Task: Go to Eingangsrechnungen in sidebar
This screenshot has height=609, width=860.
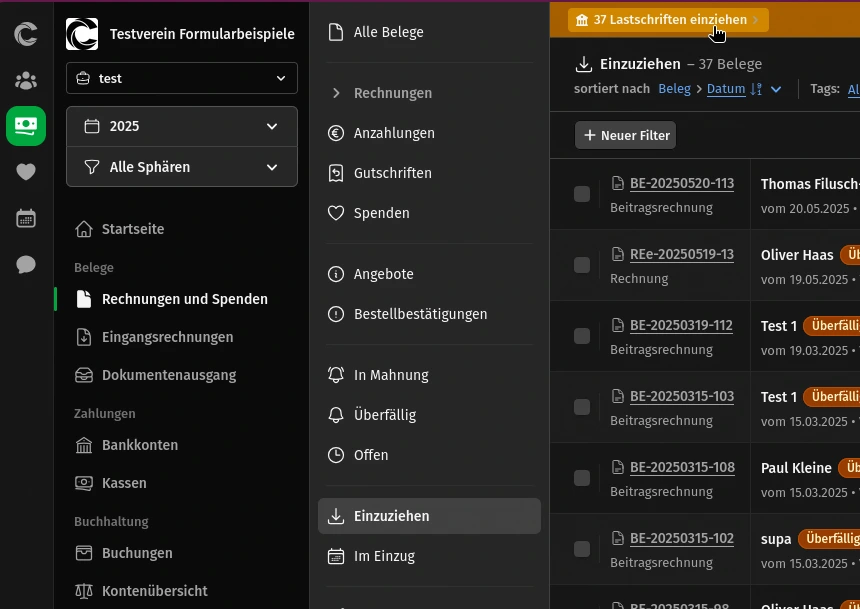Action: click(167, 337)
